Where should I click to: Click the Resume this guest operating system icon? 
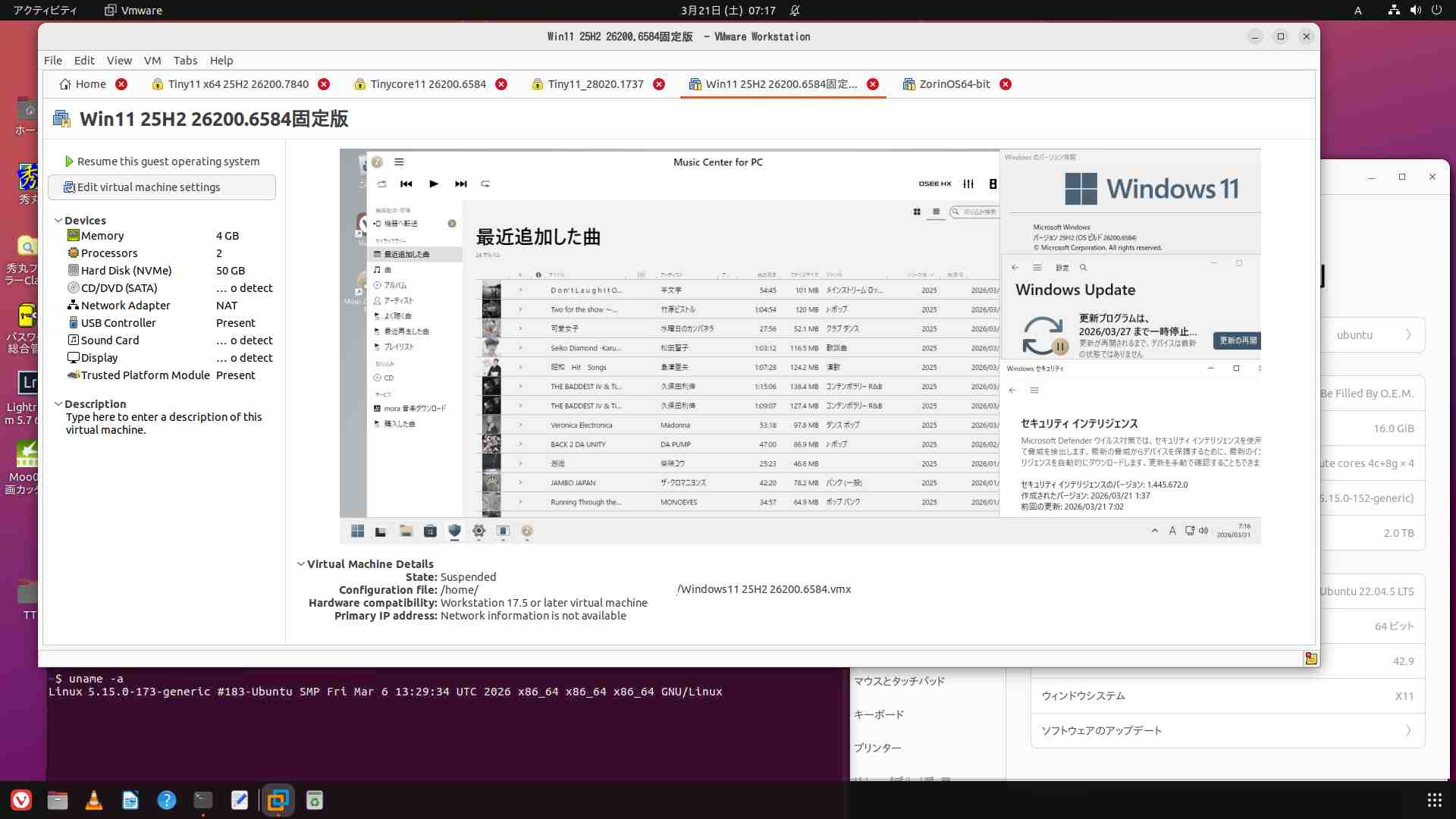[69, 162]
